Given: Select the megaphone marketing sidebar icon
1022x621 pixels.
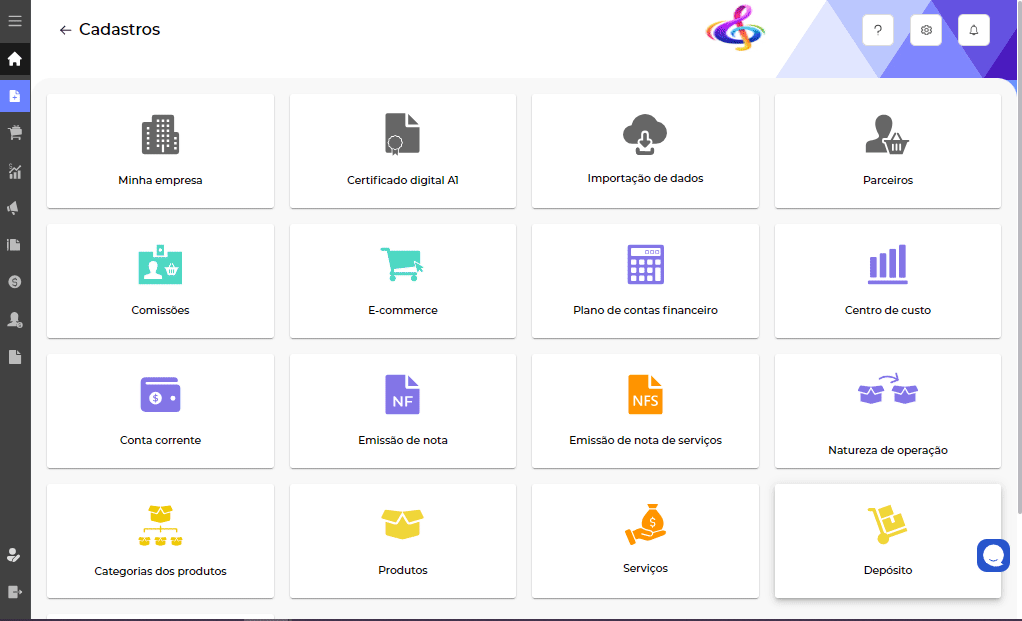Looking at the screenshot, I should (x=15, y=208).
